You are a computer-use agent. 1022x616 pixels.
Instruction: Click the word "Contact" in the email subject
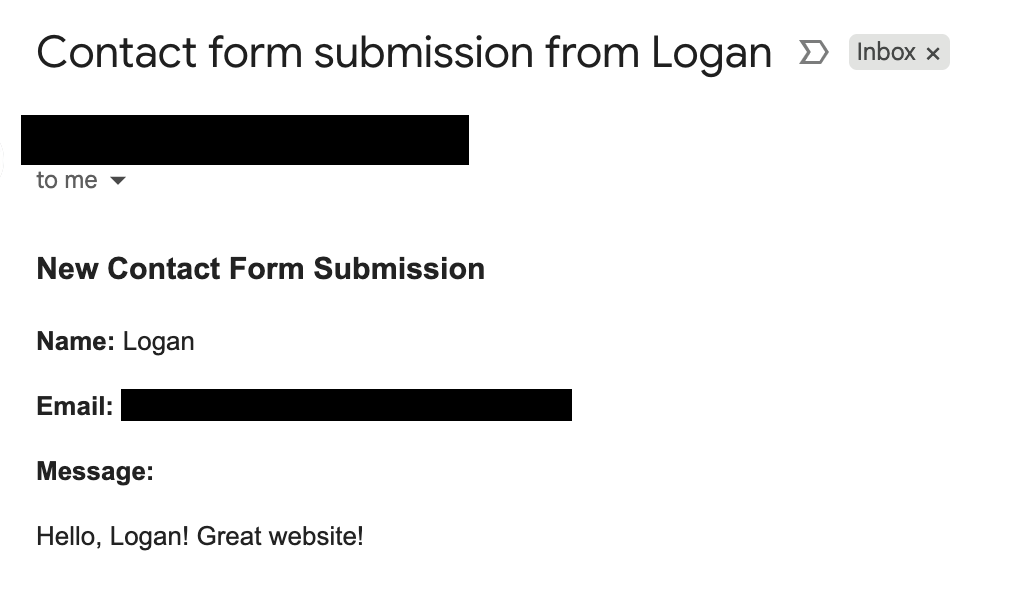coord(116,52)
